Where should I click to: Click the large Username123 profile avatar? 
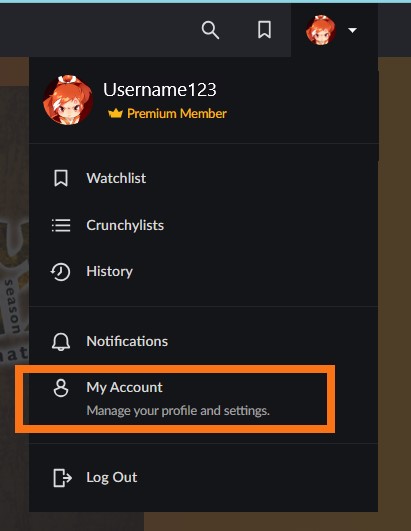tap(68, 100)
